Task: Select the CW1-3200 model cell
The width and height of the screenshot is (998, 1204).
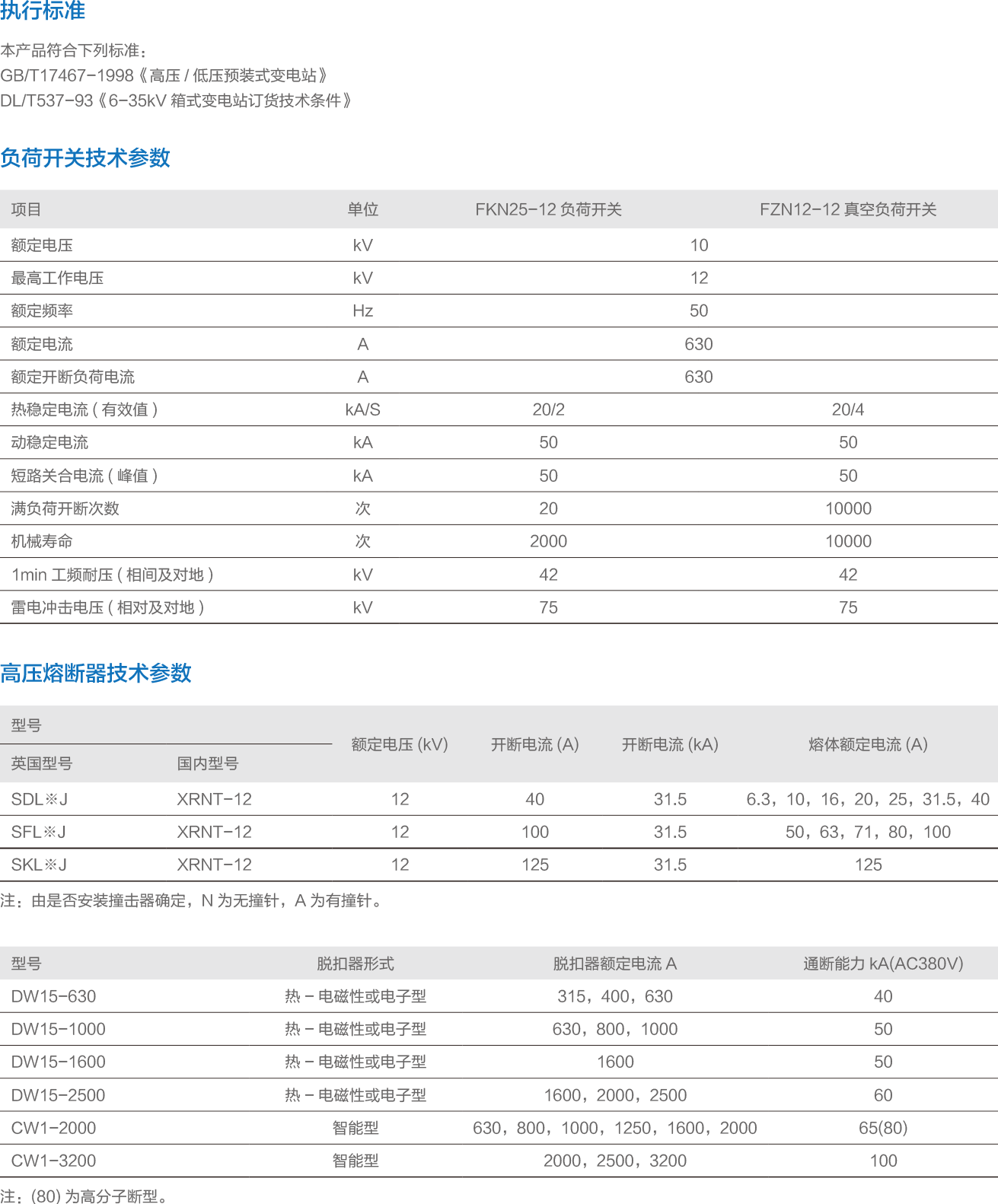Action: tap(54, 1161)
